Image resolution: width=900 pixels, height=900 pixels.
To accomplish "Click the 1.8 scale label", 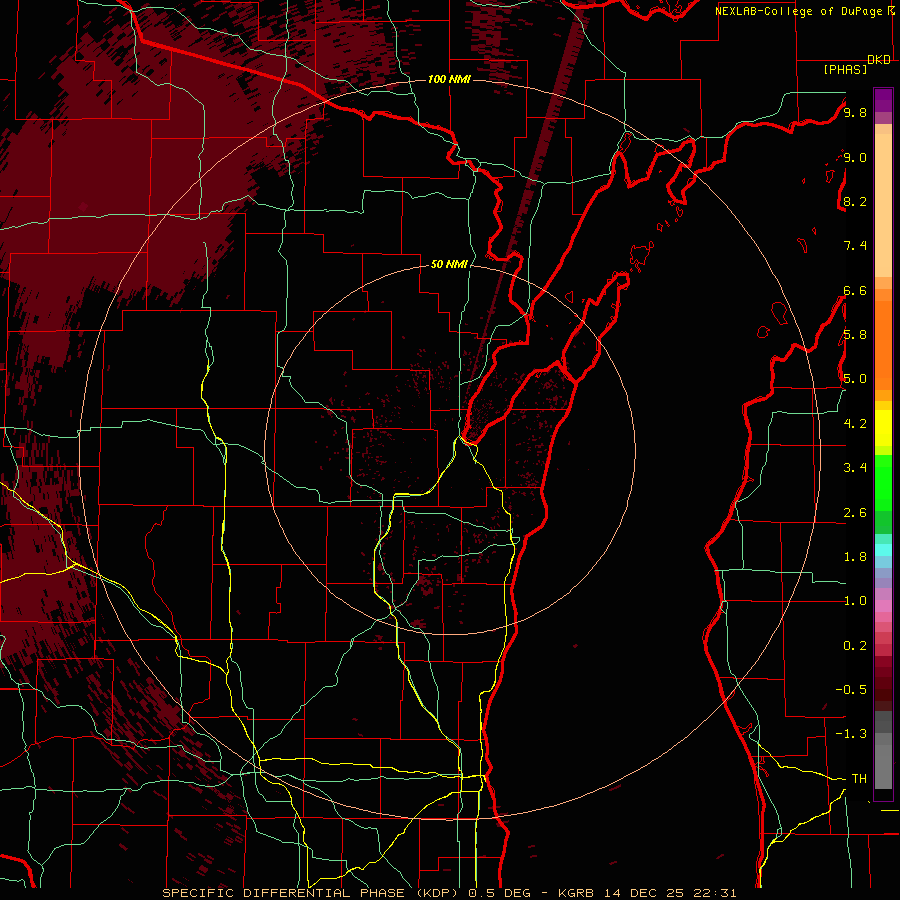I will tap(855, 557).
